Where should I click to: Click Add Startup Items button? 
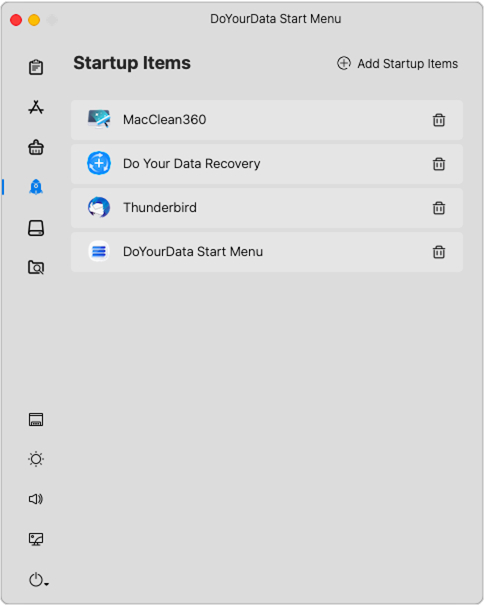pyautogui.click(x=398, y=63)
